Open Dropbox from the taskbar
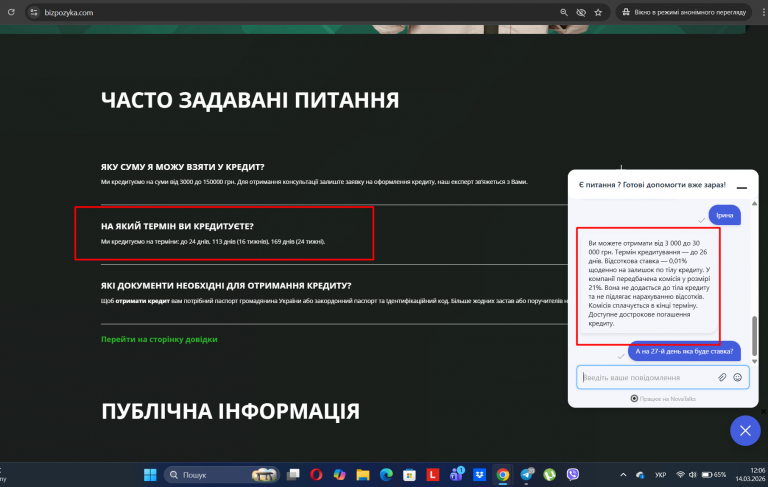The image size is (768, 487). pos(479,475)
